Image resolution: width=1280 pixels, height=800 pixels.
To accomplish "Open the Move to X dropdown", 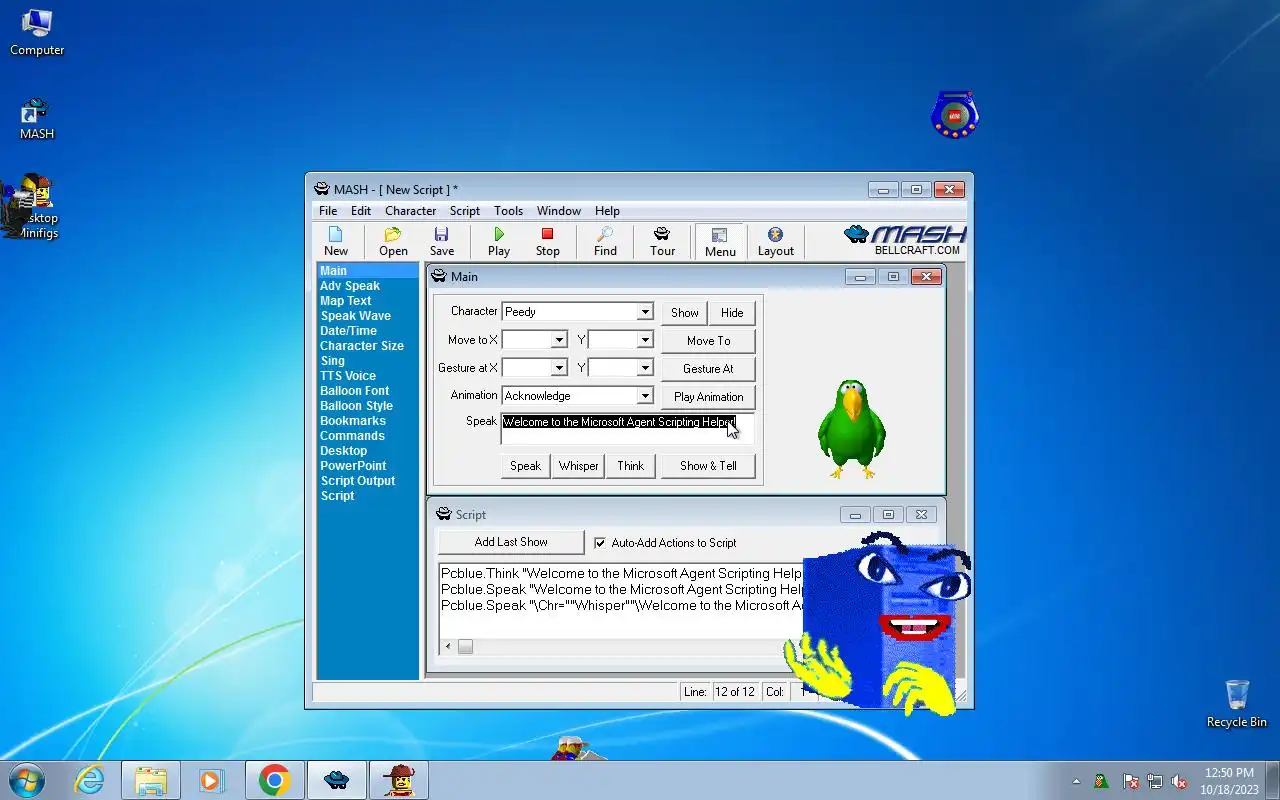I will pos(559,340).
